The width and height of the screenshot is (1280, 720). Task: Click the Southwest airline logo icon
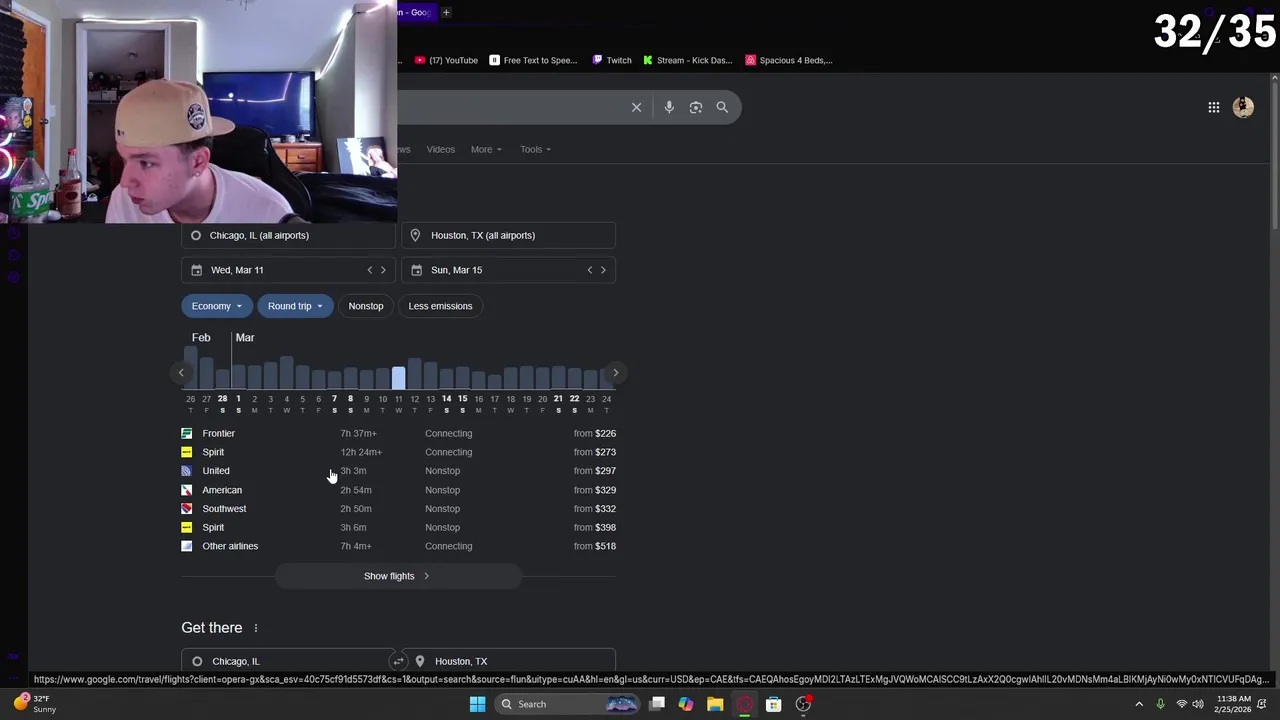tap(187, 508)
